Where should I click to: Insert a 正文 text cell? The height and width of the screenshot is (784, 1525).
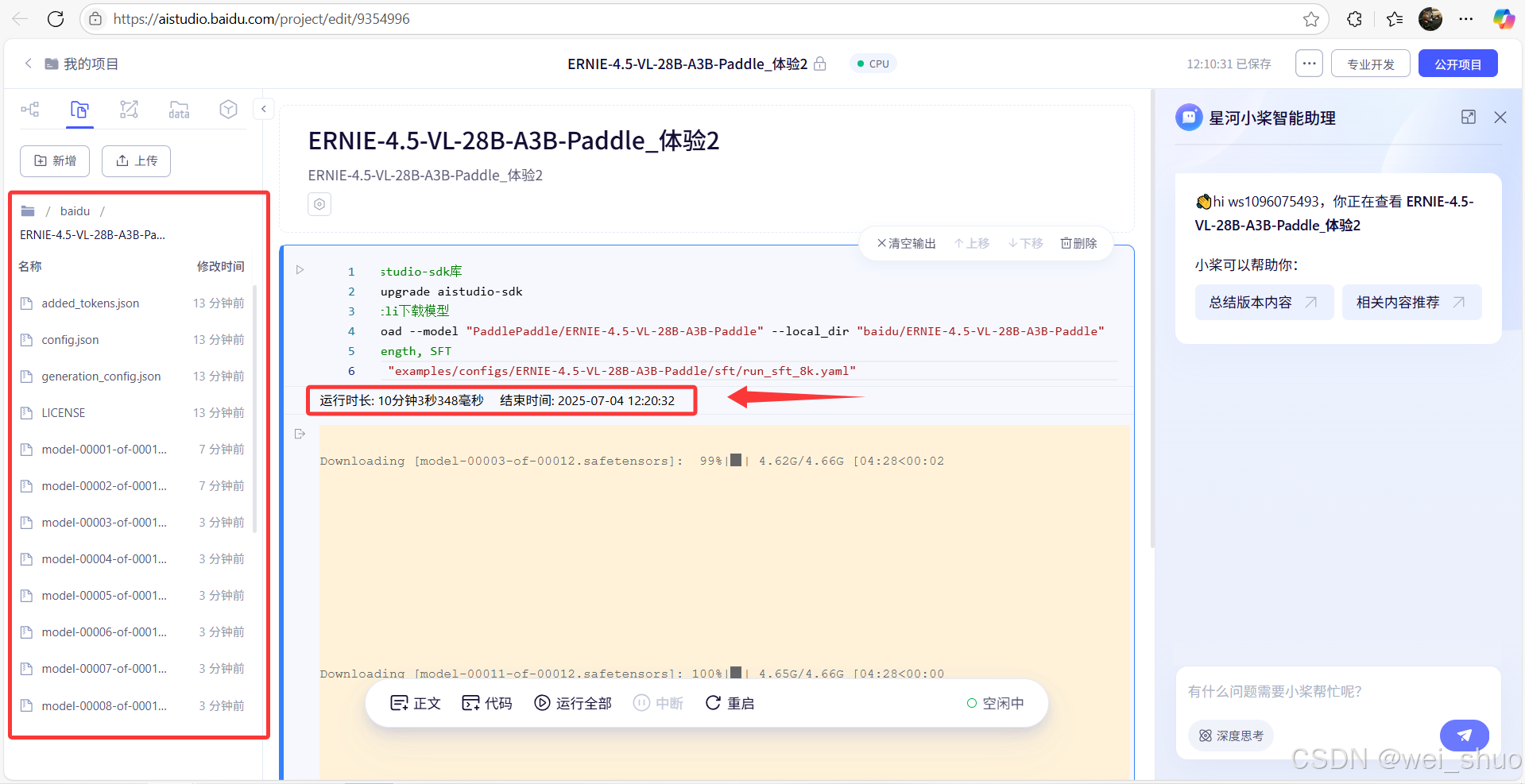(416, 703)
